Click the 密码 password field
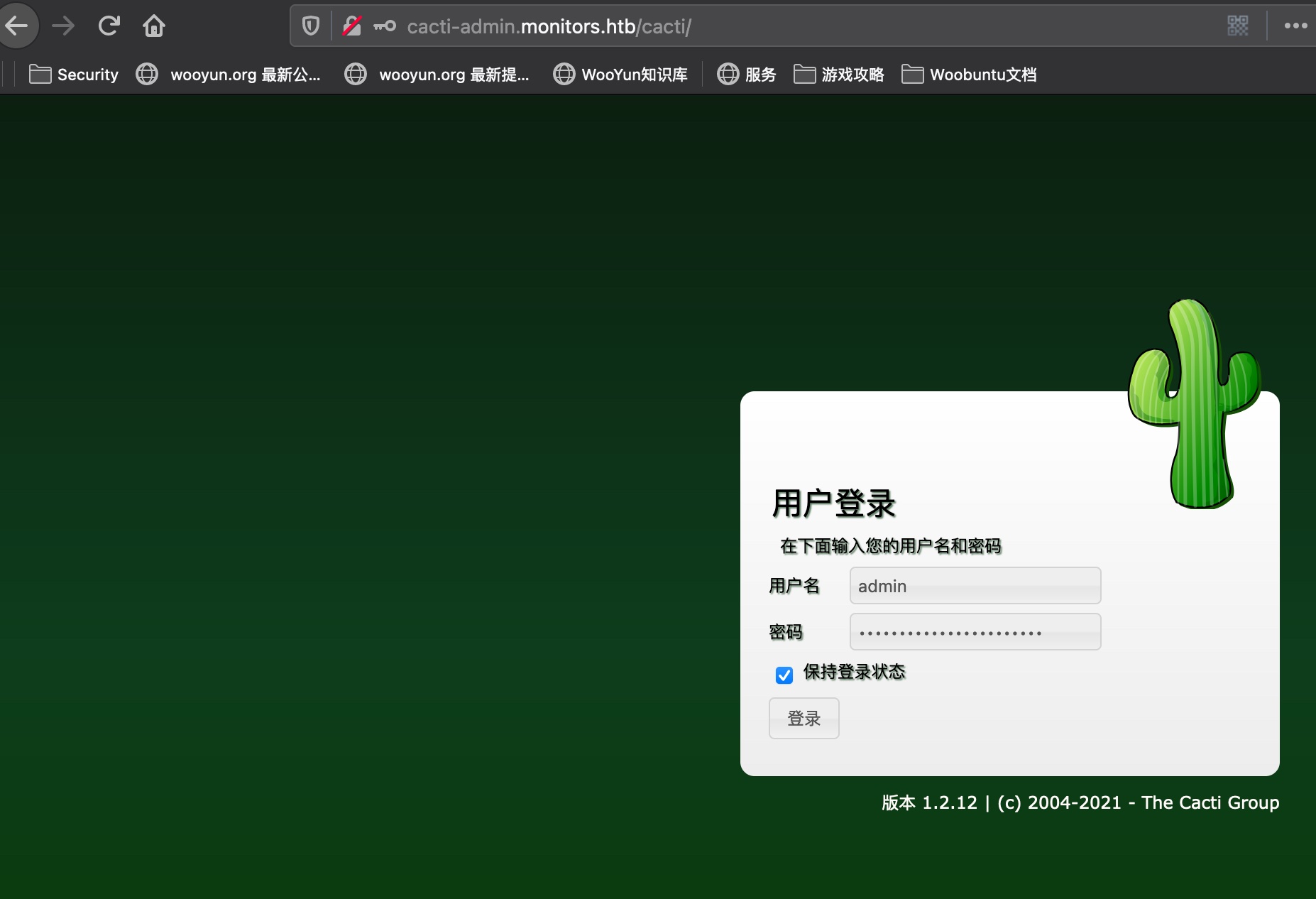 (975, 632)
